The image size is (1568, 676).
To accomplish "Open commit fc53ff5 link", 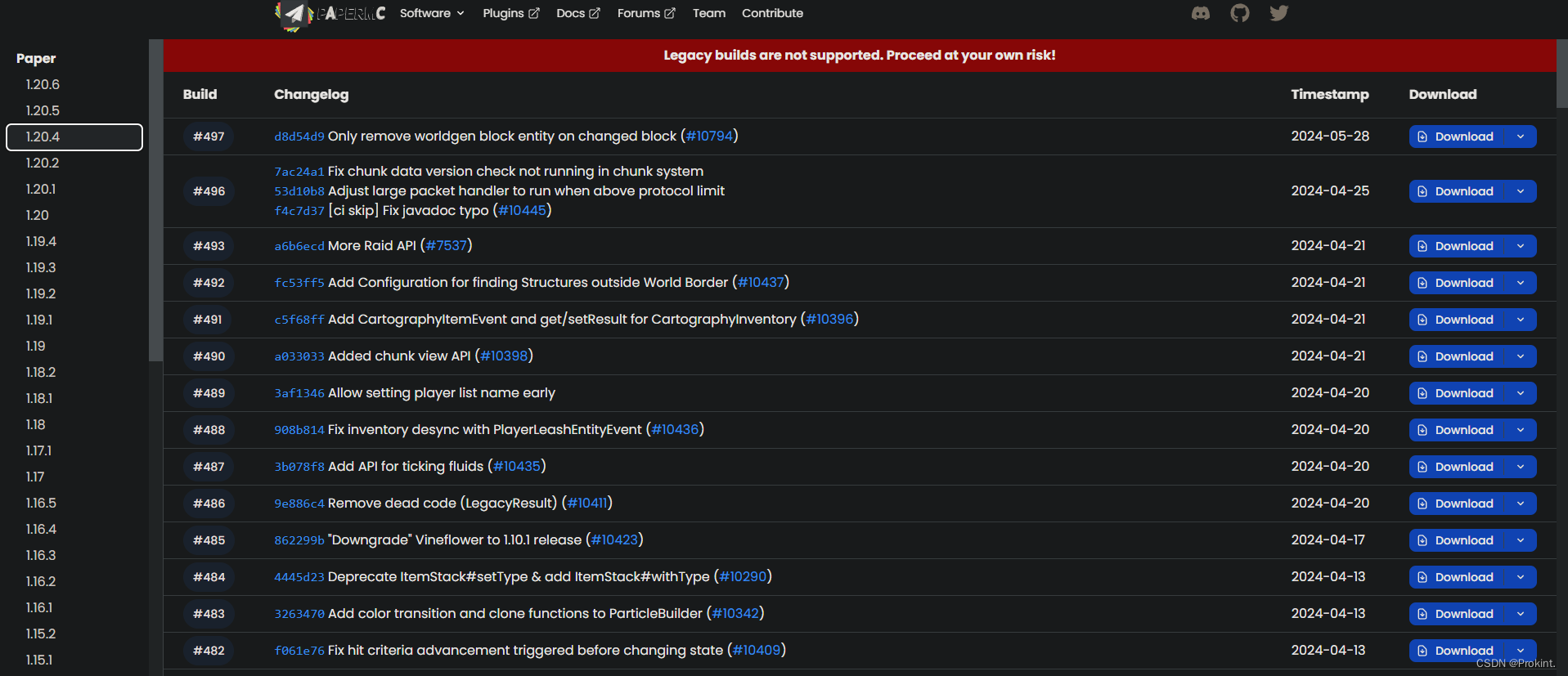I will (x=299, y=283).
